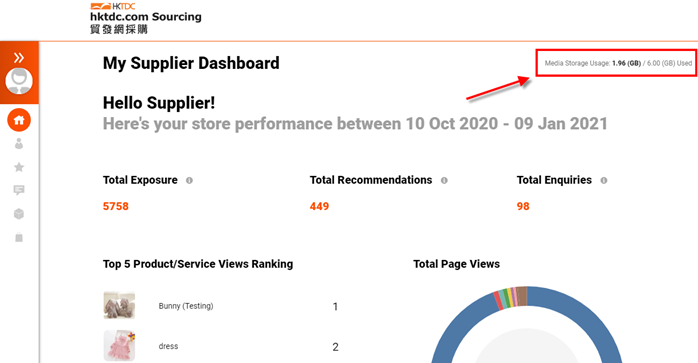Show Total Recommendations info icon

pyautogui.click(x=444, y=180)
